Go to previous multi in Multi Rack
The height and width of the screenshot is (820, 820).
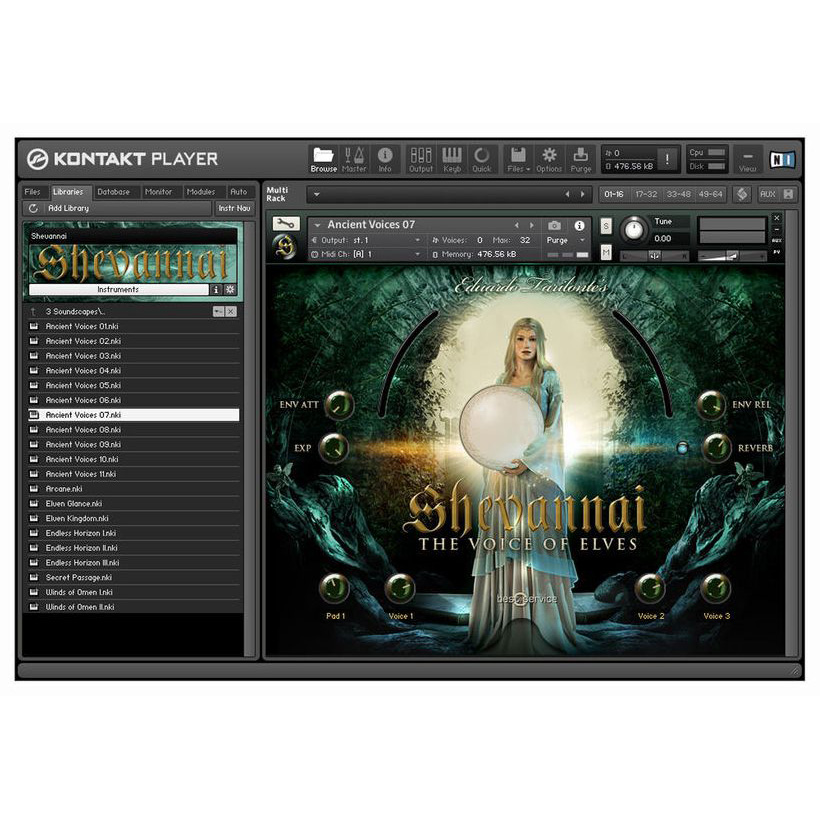tap(567, 194)
